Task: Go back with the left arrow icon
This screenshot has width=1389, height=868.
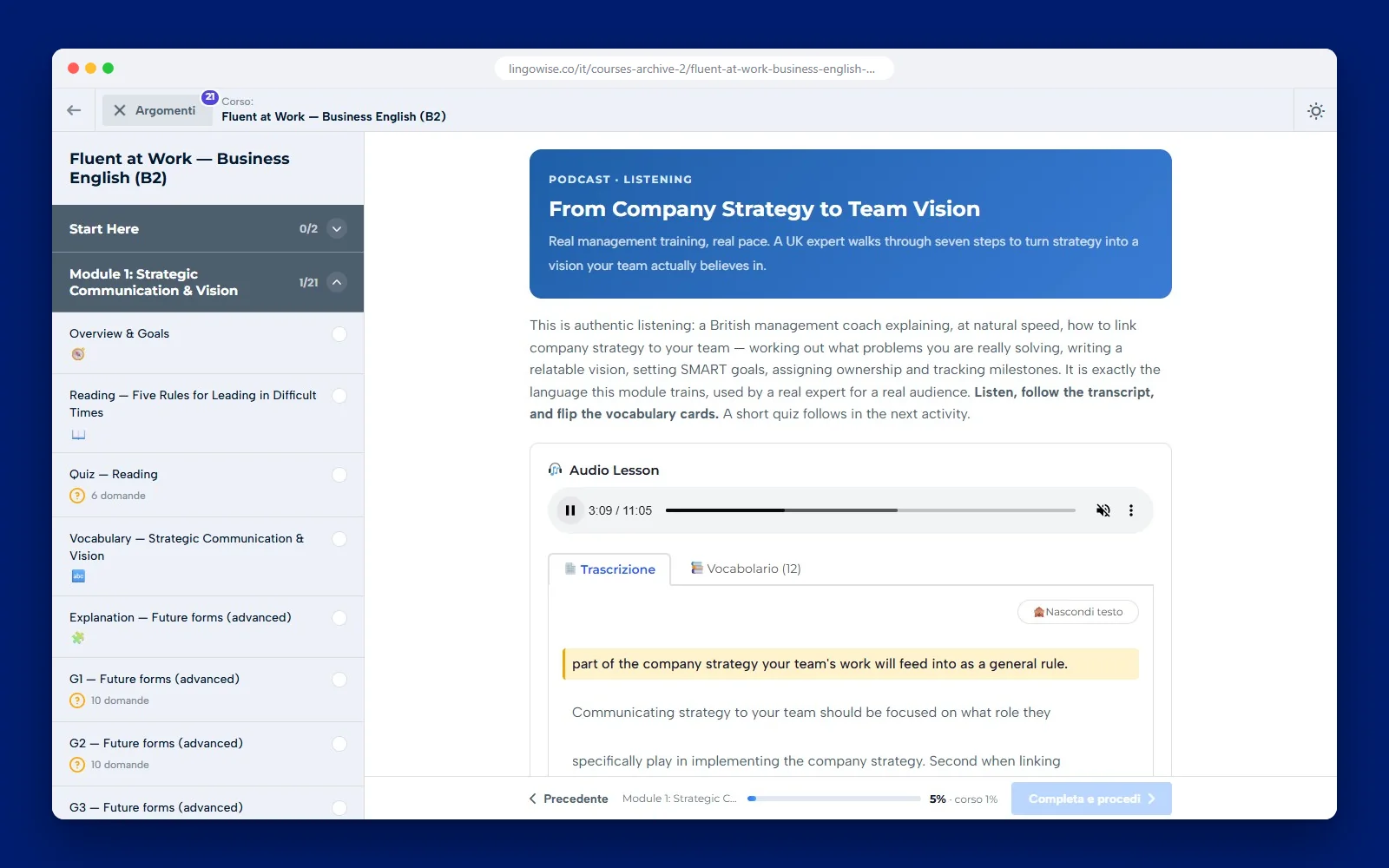Action: [x=74, y=110]
